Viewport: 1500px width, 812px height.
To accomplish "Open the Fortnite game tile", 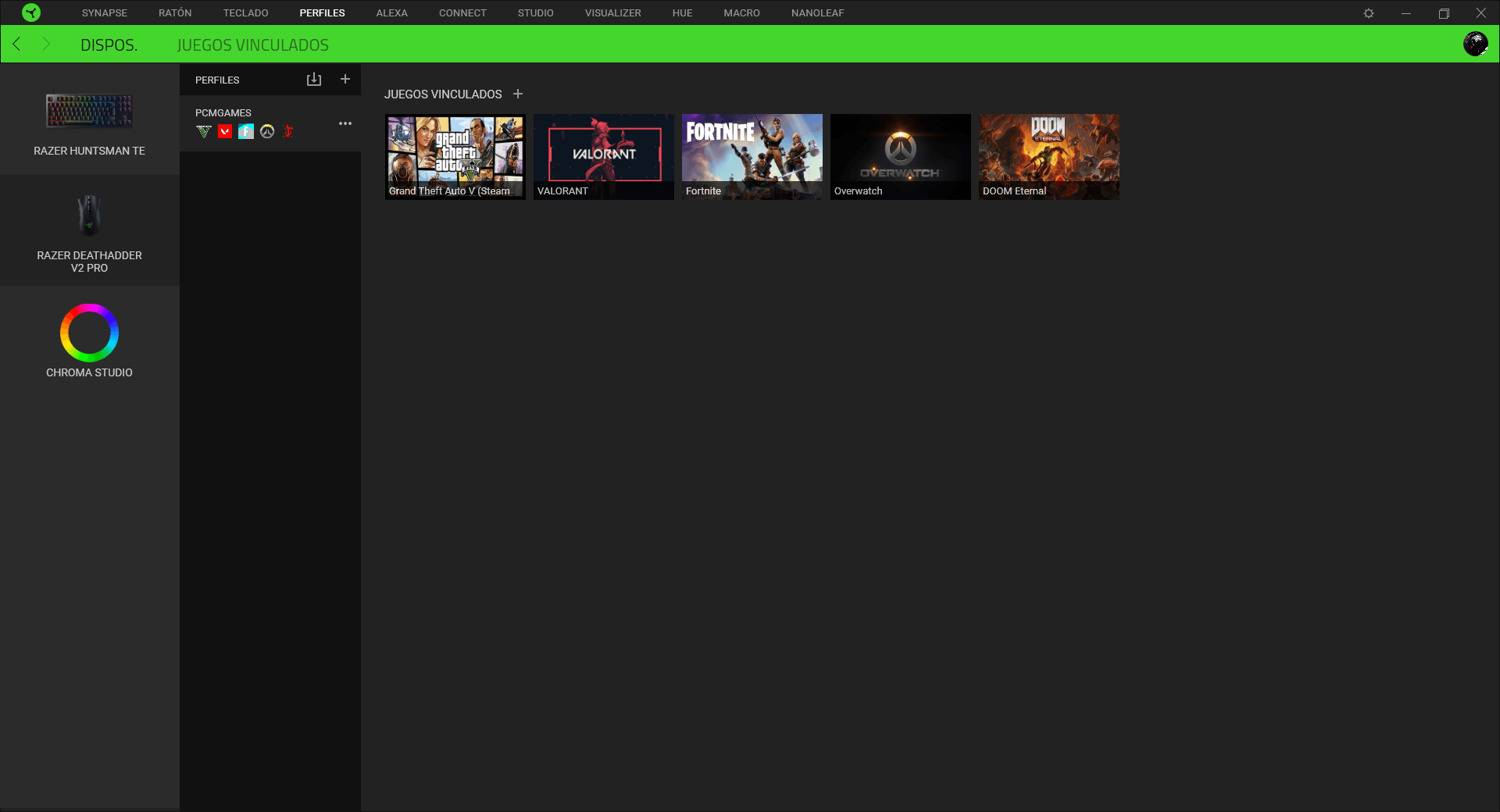I will (752, 156).
